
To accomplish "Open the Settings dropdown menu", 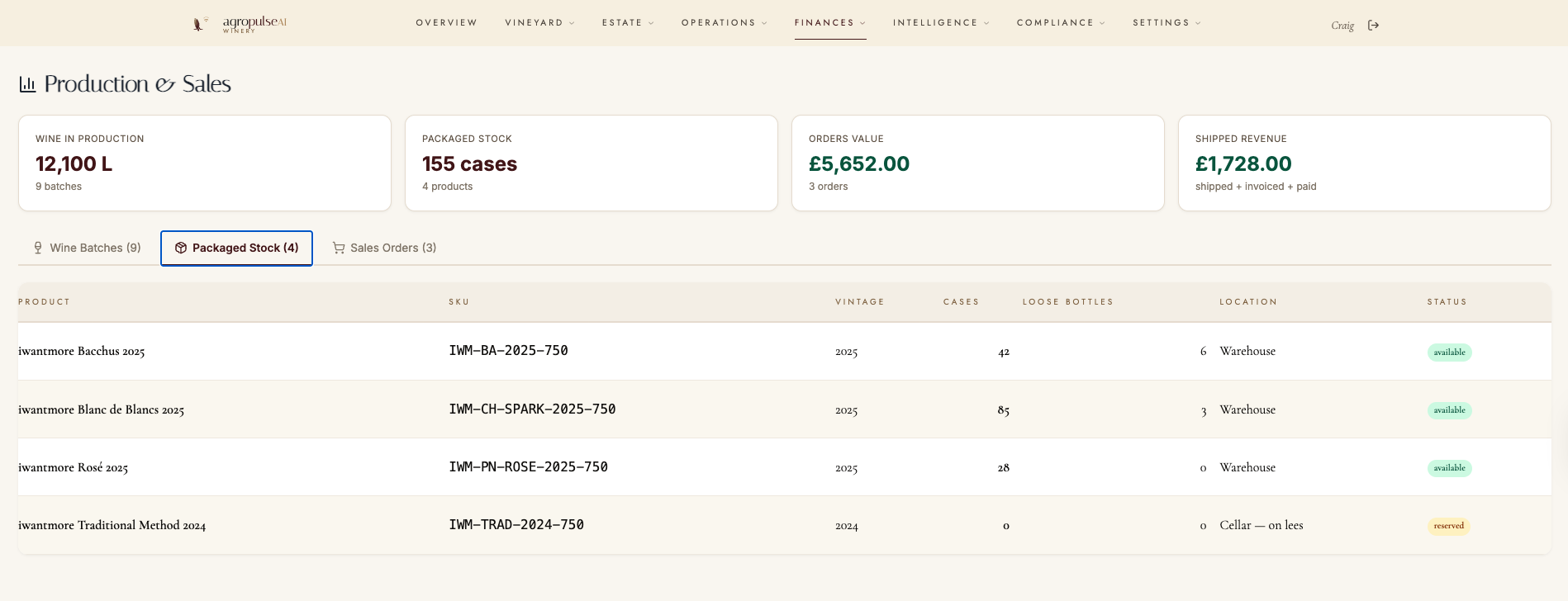I will point(1166,23).
